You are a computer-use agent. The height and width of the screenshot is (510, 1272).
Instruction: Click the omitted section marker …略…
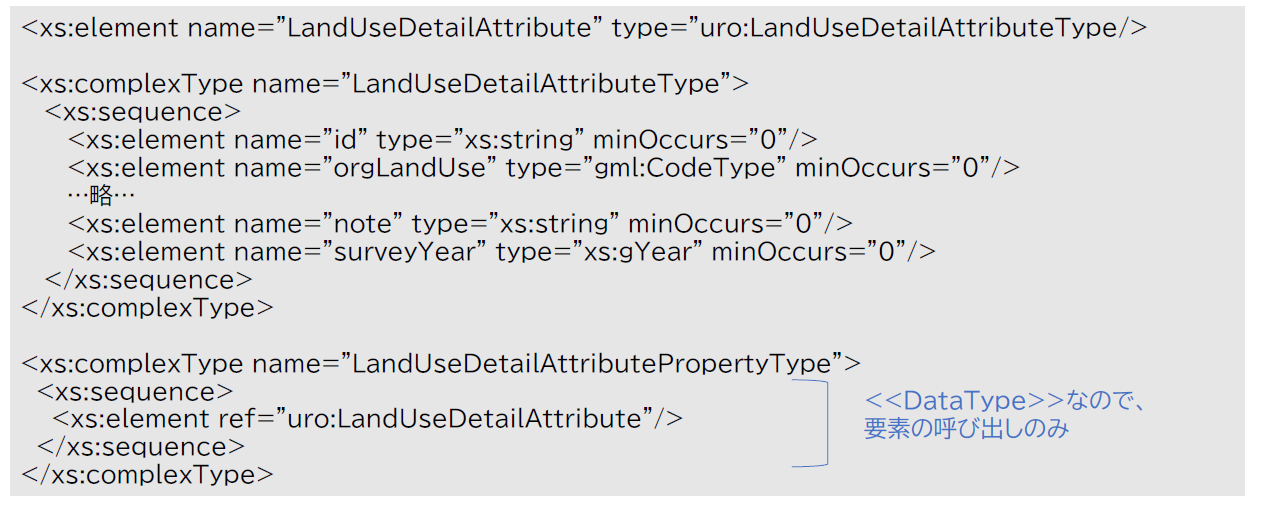click(101, 195)
